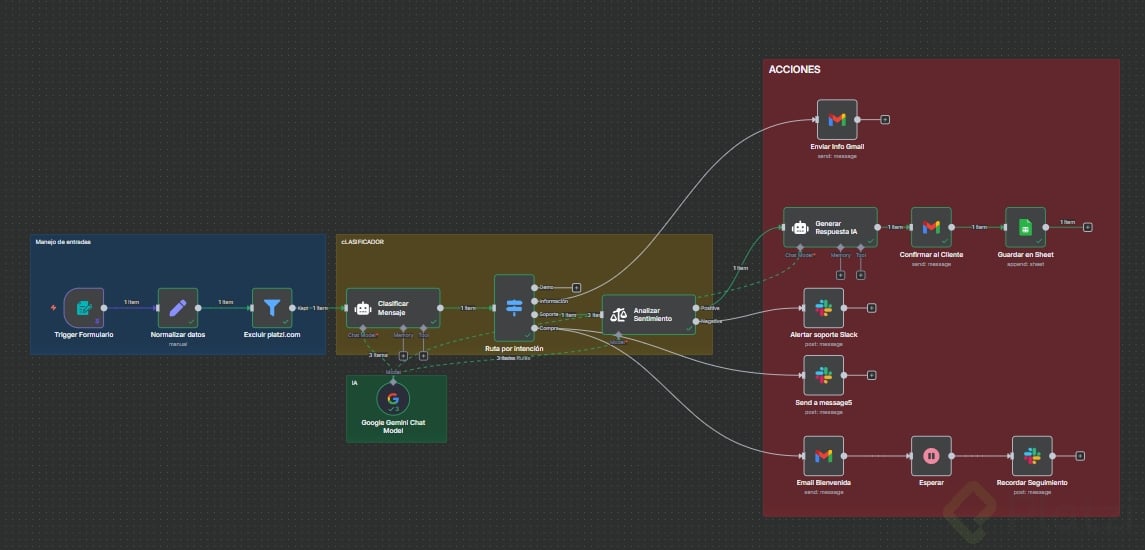This screenshot has width=1145, height=550.
Task: Add a node on the Demo output
Action: click(x=576, y=288)
